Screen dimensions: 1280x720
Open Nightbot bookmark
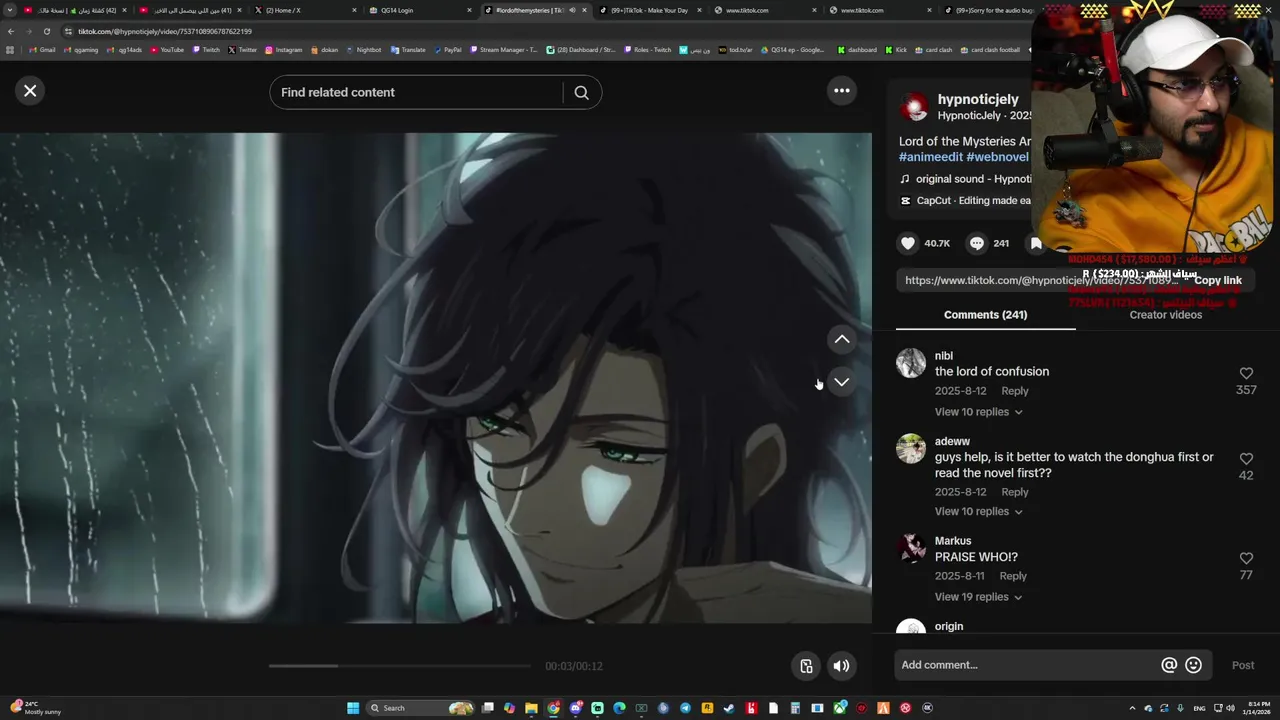pos(363,50)
